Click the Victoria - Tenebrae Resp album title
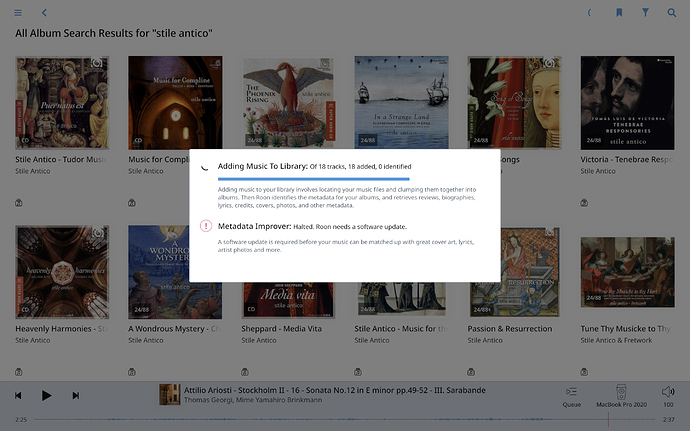The height and width of the screenshot is (431, 690). [626, 159]
